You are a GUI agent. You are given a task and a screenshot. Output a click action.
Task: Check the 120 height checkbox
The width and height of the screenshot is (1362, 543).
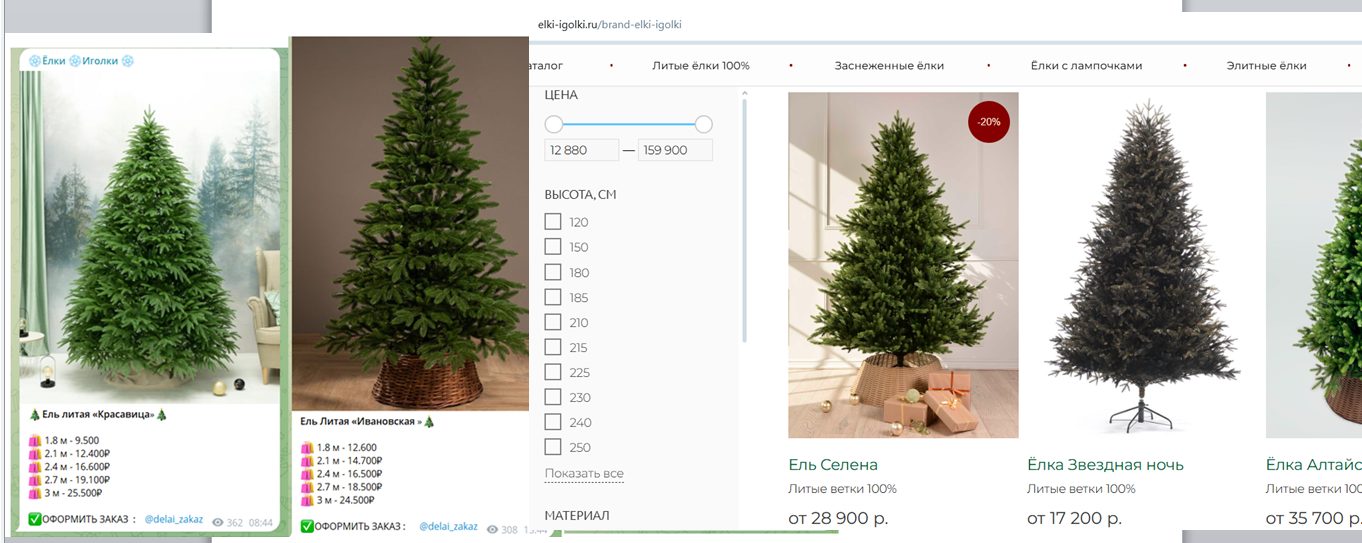[x=553, y=222]
